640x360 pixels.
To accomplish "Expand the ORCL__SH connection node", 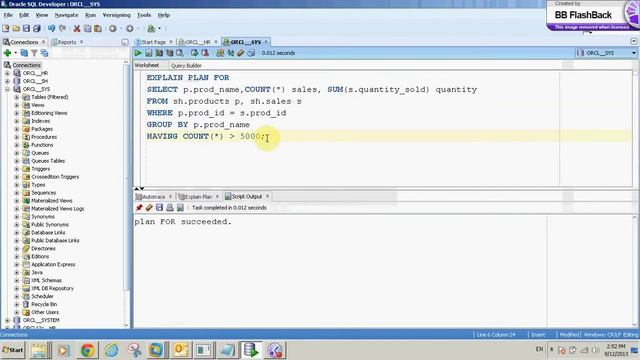I will coord(7,81).
